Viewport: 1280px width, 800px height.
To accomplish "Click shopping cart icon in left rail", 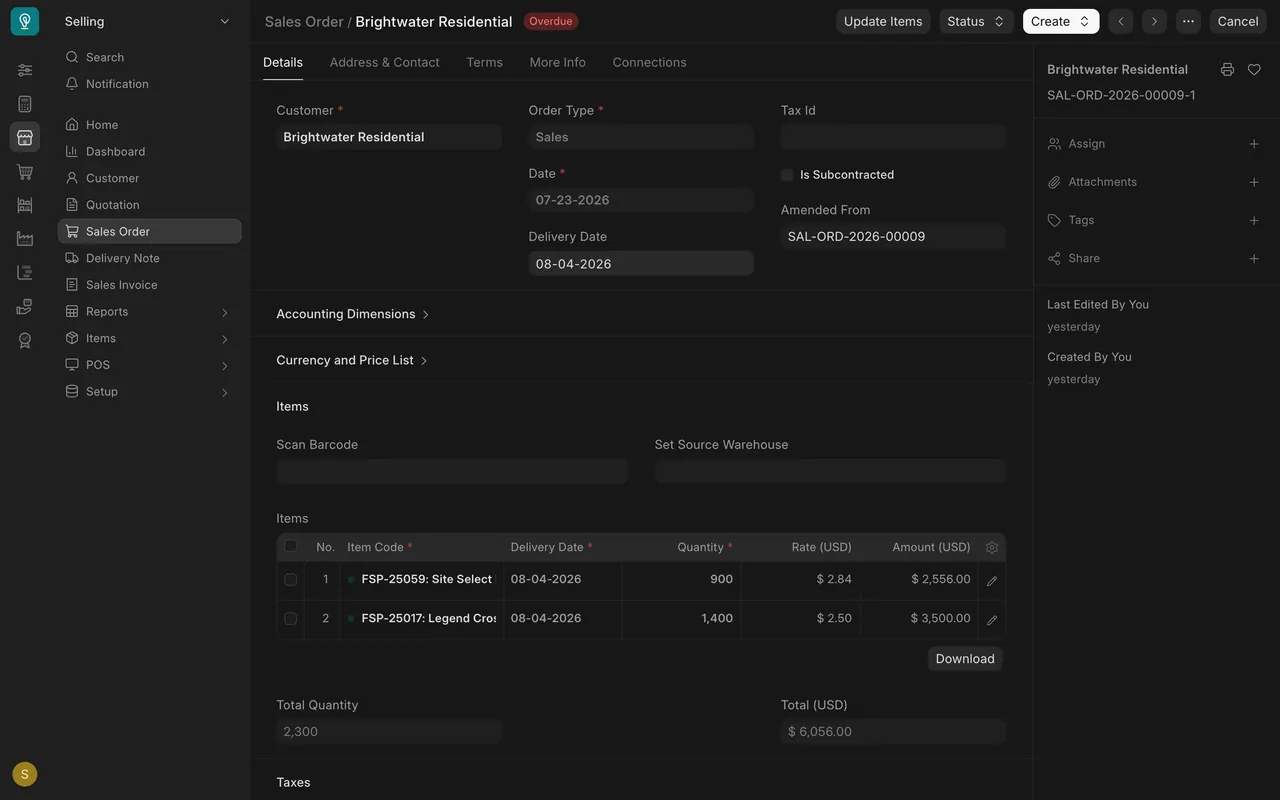I will 25,172.
